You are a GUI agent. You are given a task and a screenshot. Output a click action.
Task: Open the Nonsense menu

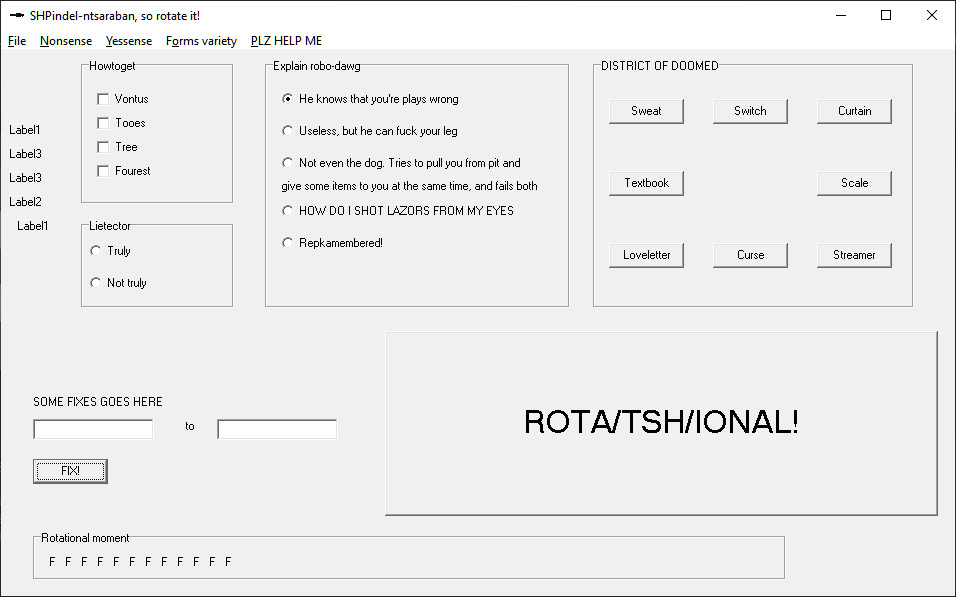pyautogui.click(x=66, y=41)
